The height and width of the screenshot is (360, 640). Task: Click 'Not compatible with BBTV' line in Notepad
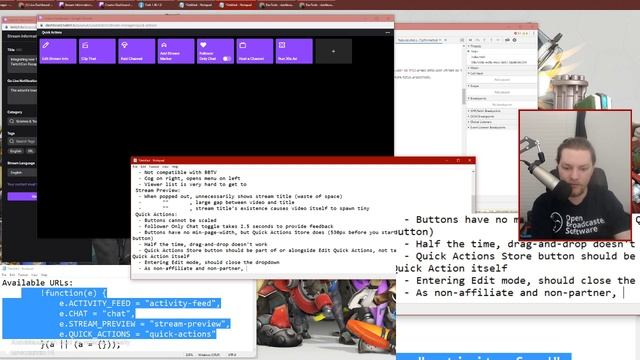click(178, 172)
